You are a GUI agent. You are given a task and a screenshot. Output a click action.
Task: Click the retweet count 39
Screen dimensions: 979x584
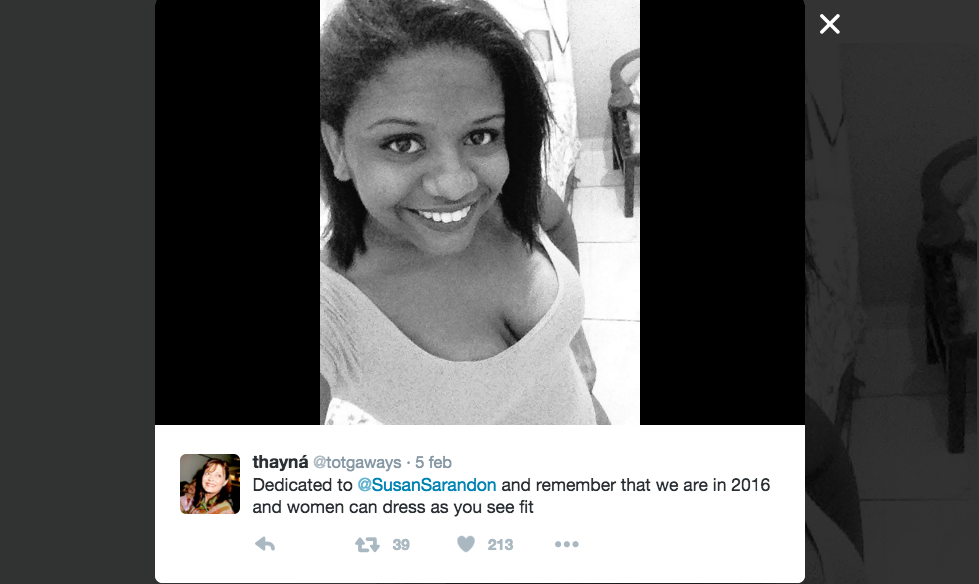401,545
